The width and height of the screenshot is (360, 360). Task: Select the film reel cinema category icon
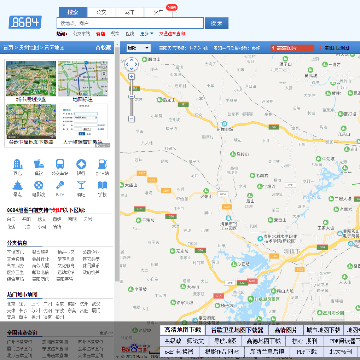tap(39, 185)
